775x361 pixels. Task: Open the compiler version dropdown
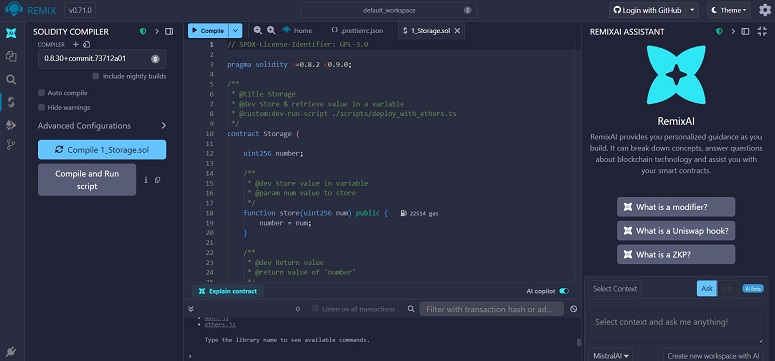(x=102, y=59)
